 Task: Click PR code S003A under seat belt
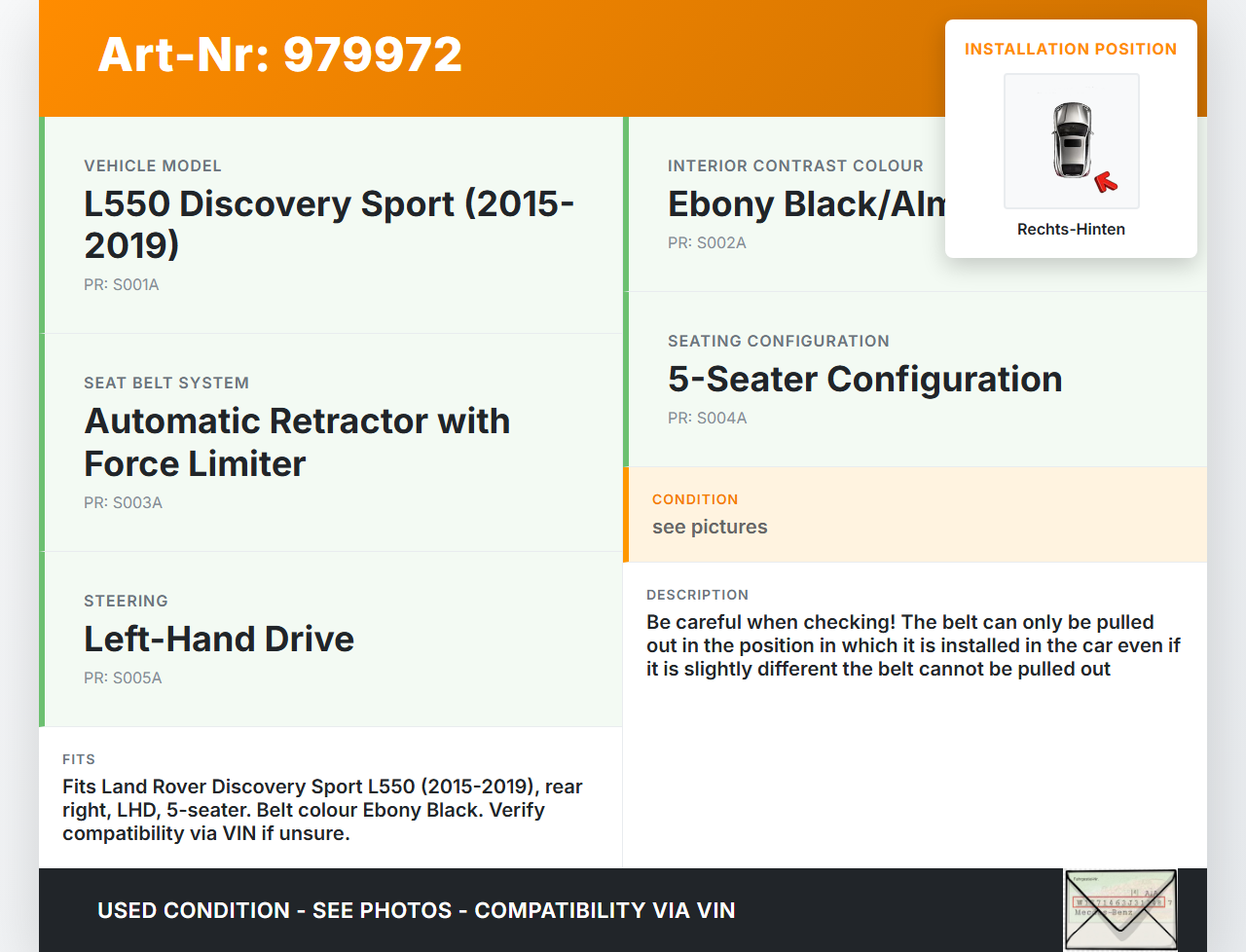124,503
